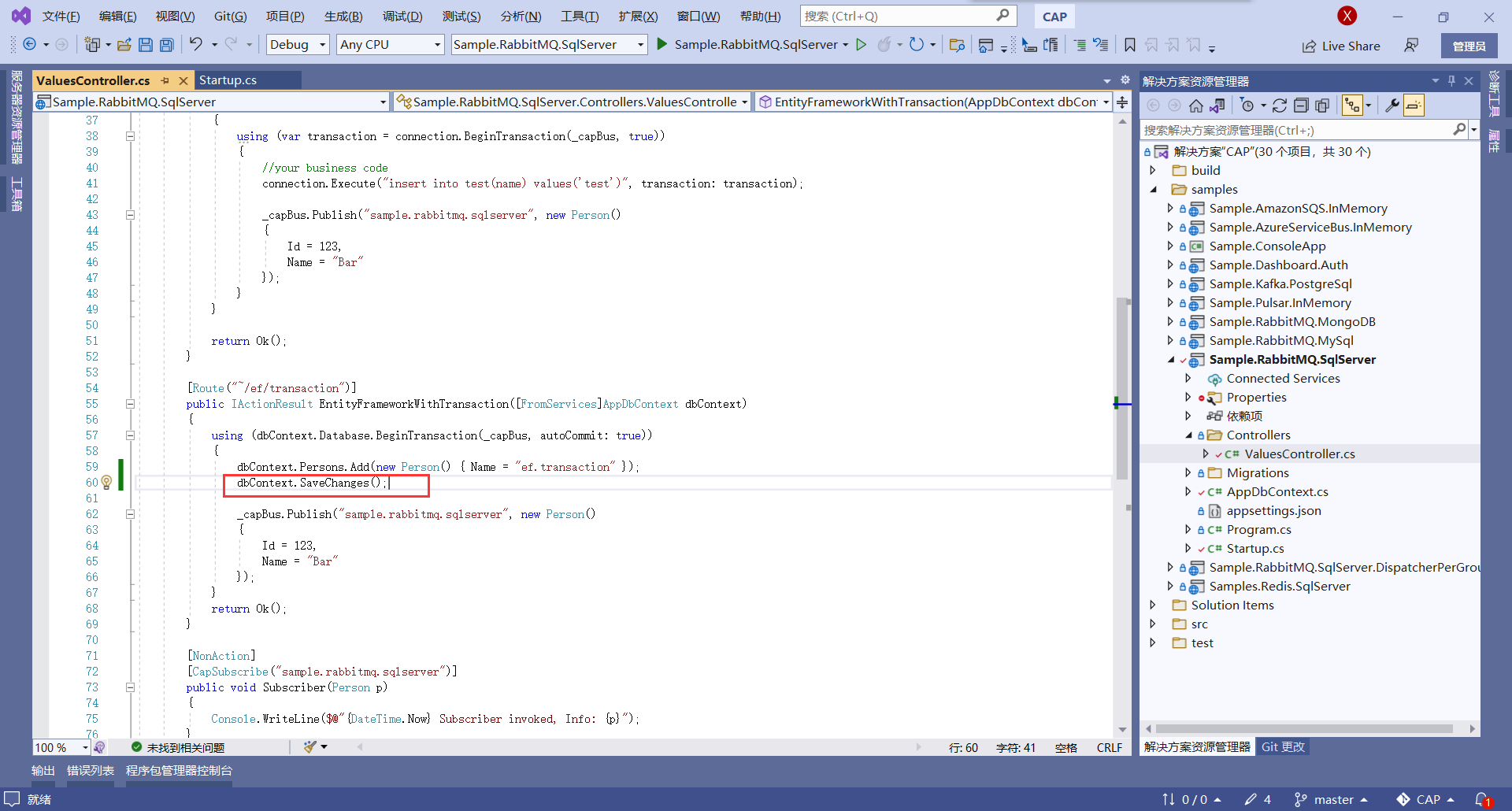This screenshot has height=811, width=1512.
Task: Start without debugging using the hollow play icon
Action: (x=862, y=45)
